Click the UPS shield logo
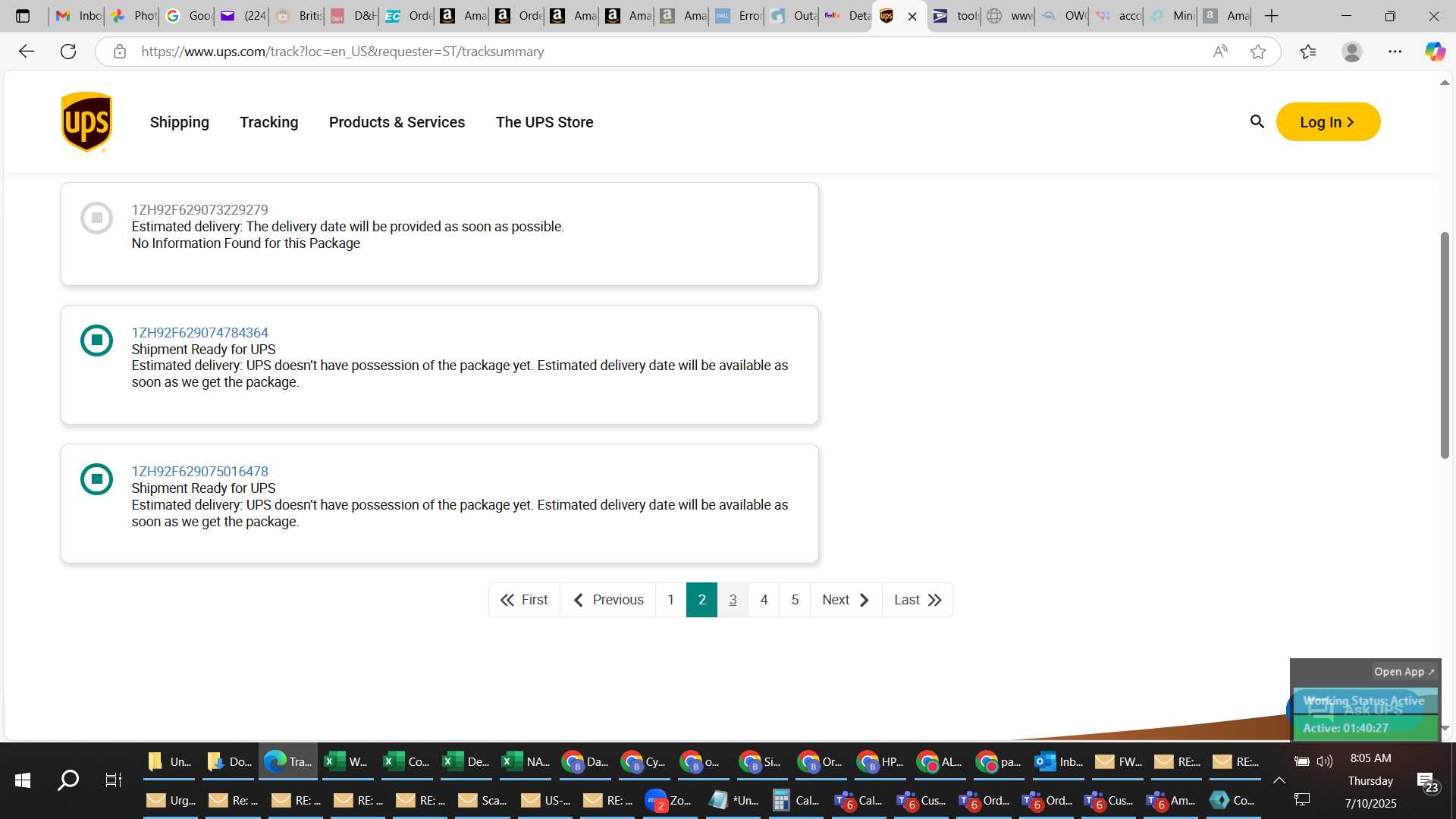The image size is (1456, 819). (x=86, y=122)
